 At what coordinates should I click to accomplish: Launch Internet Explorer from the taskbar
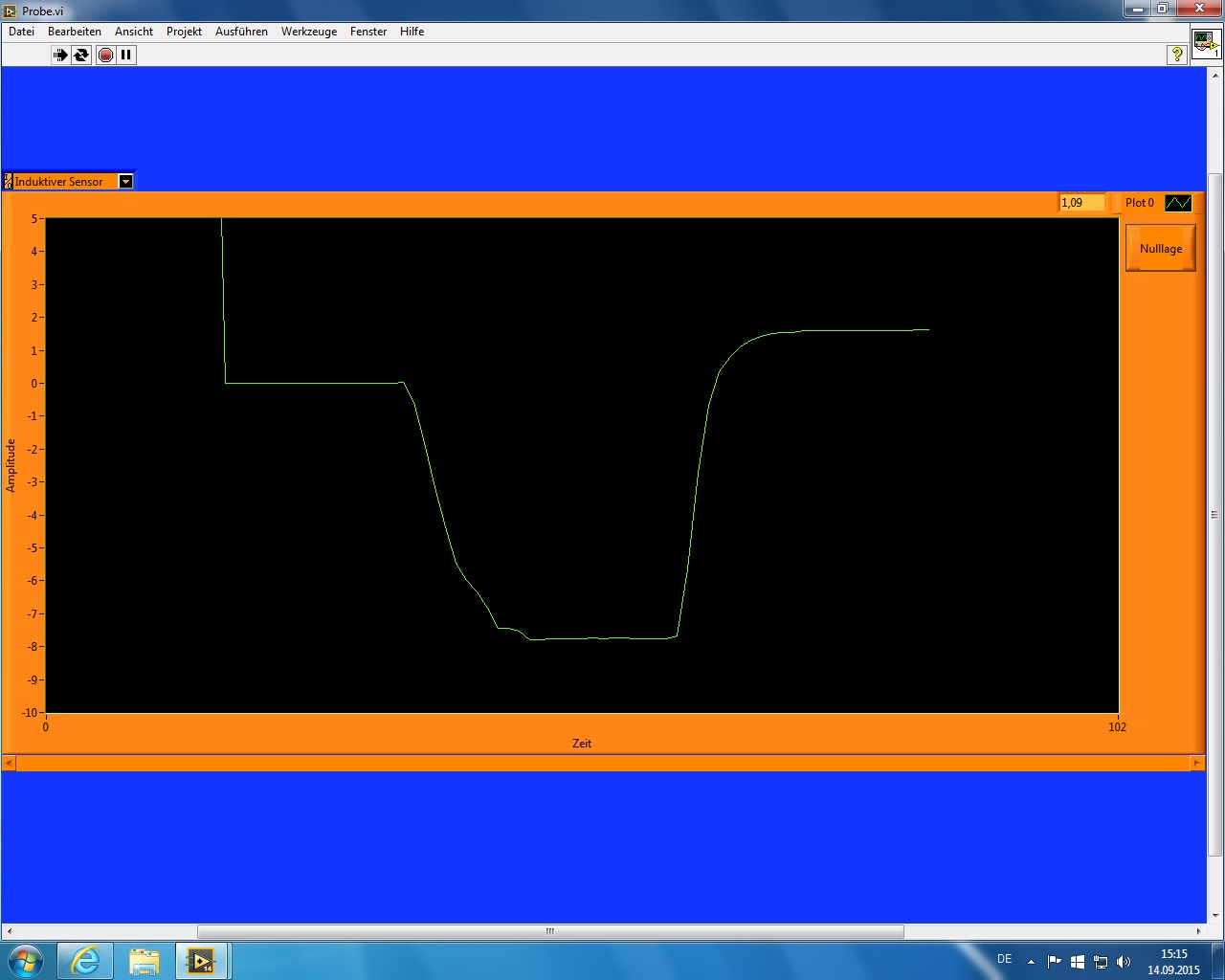point(85,960)
